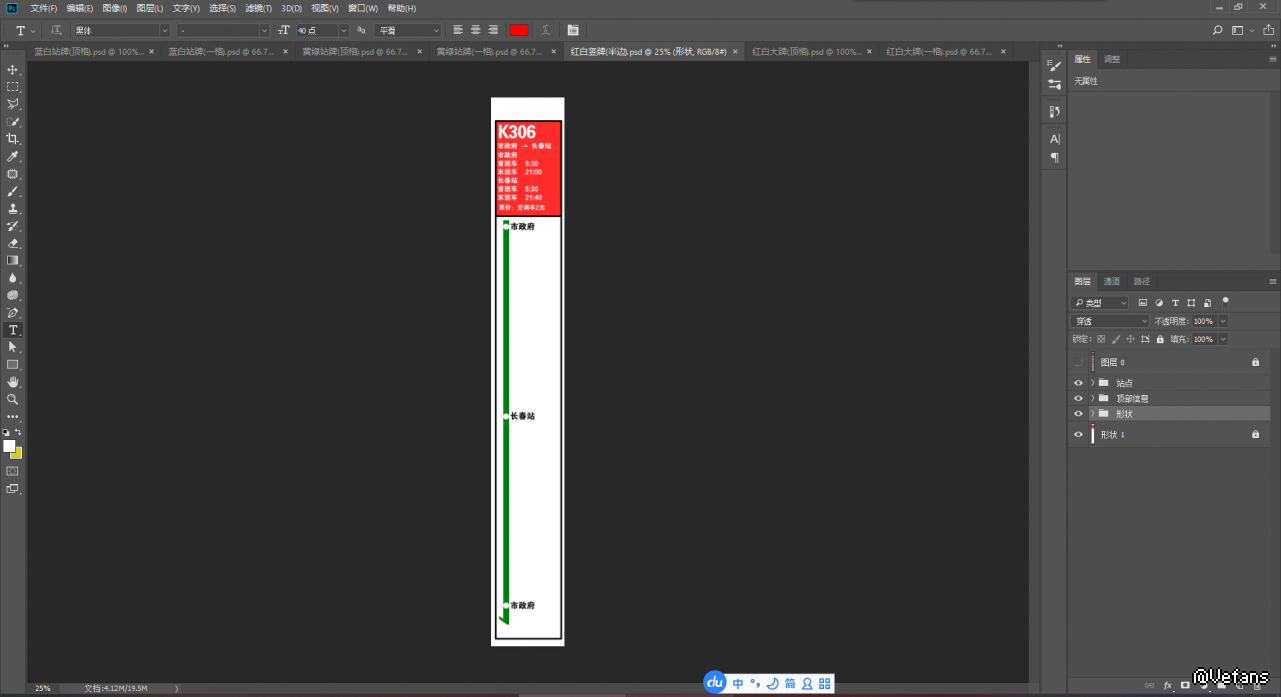Open the Layers panel options menu

coord(1273,282)
